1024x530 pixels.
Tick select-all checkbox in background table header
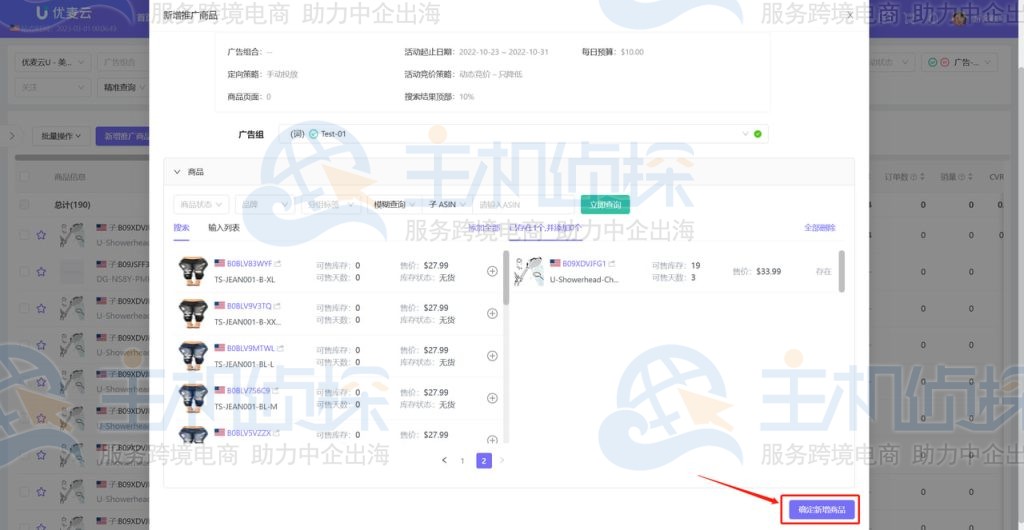pyautogui.click(x=24, y=177)
